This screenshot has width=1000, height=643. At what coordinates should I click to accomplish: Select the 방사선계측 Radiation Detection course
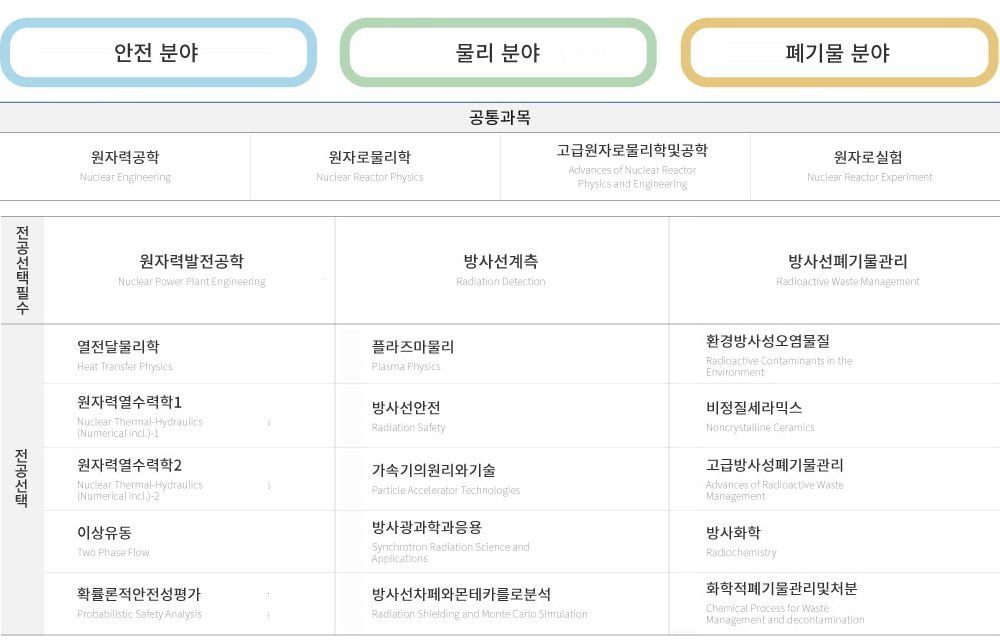coord(500,262)
